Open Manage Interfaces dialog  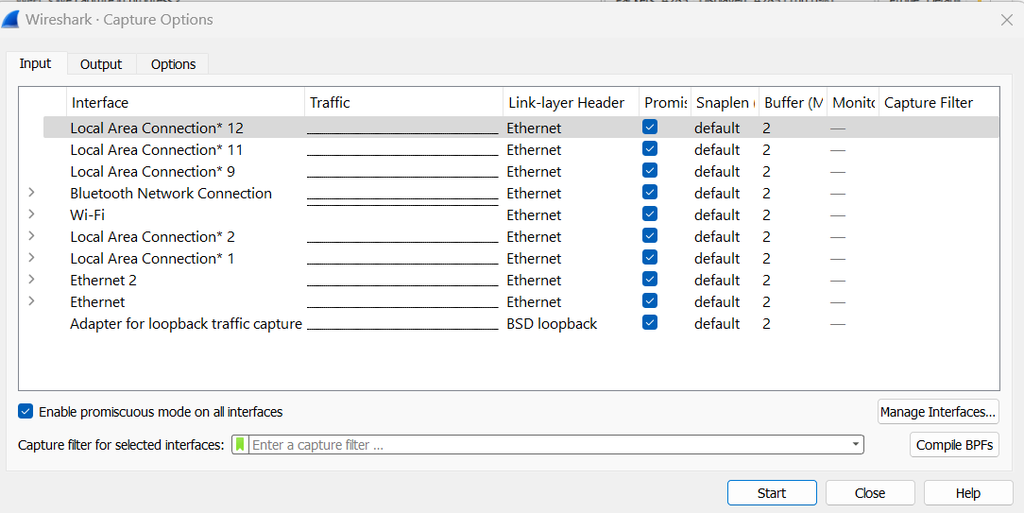(937, 412)
